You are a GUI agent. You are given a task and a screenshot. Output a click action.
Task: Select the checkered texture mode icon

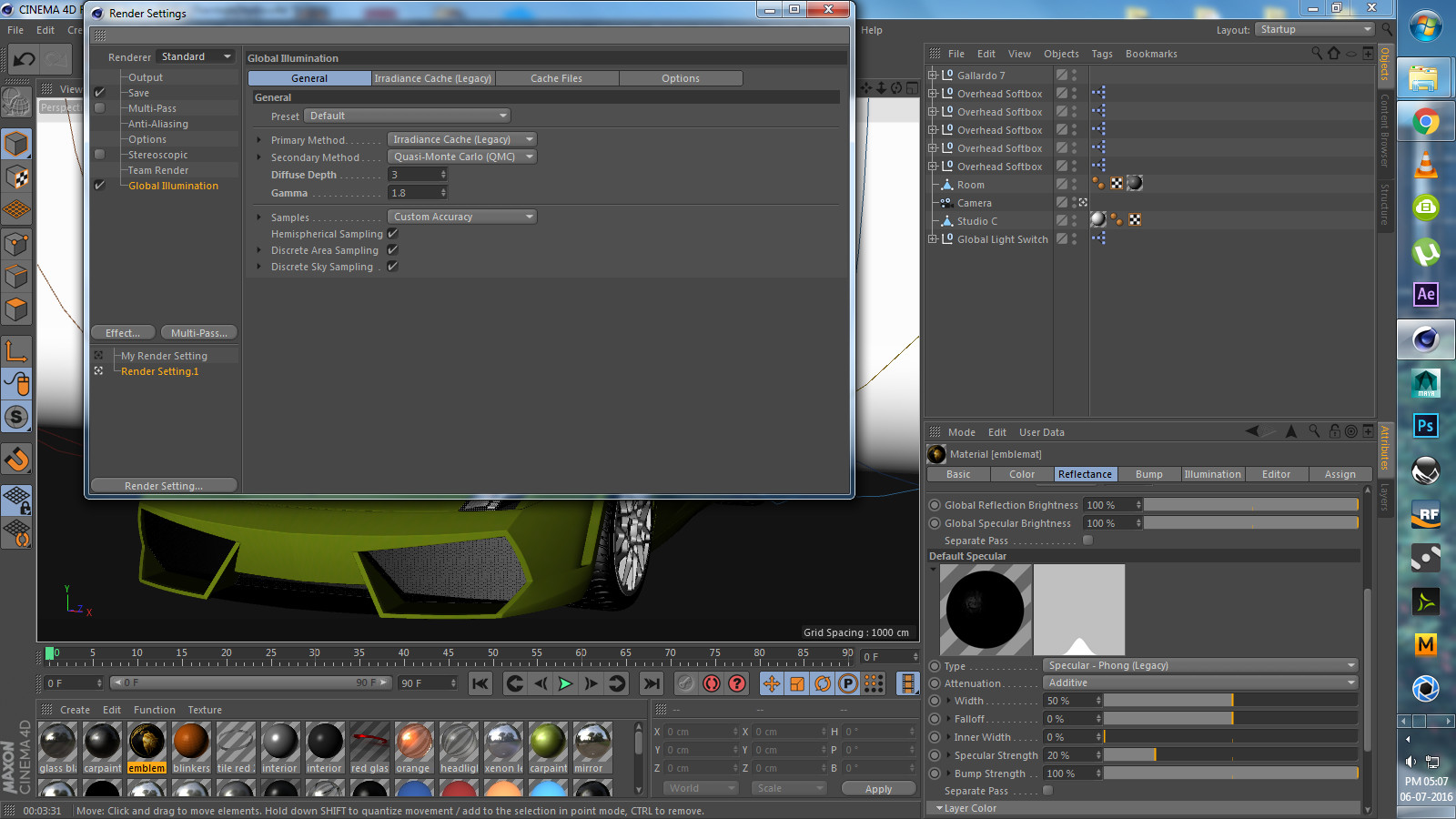16,177
